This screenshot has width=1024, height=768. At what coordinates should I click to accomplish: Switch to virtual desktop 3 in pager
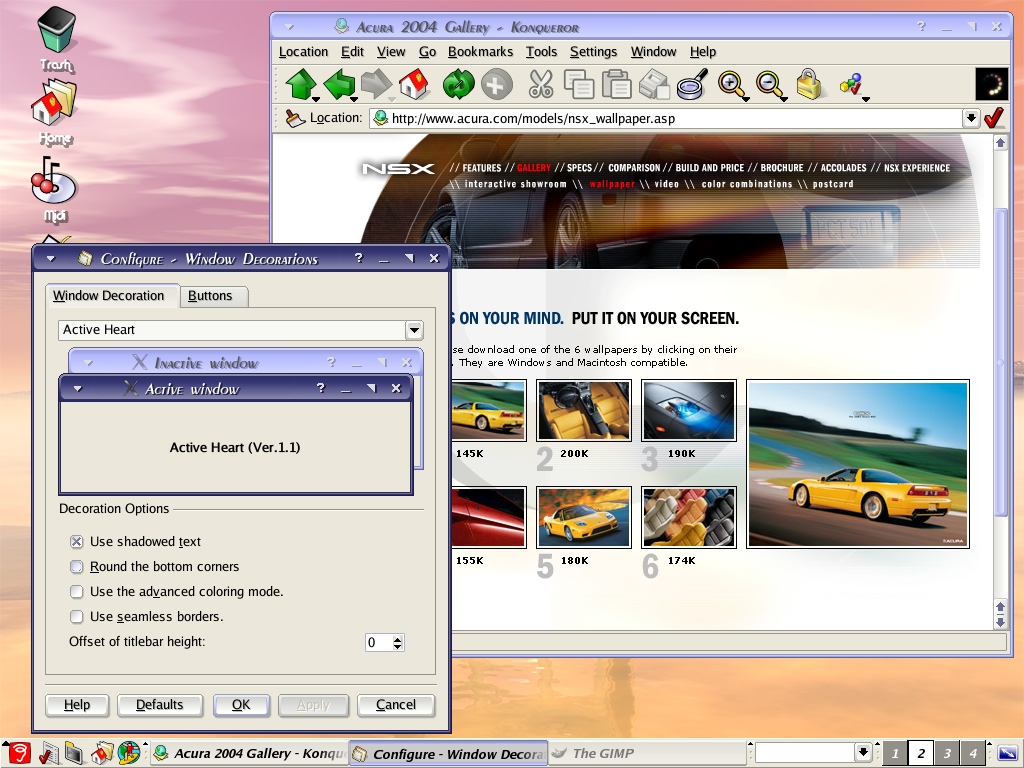coord(947,753)
